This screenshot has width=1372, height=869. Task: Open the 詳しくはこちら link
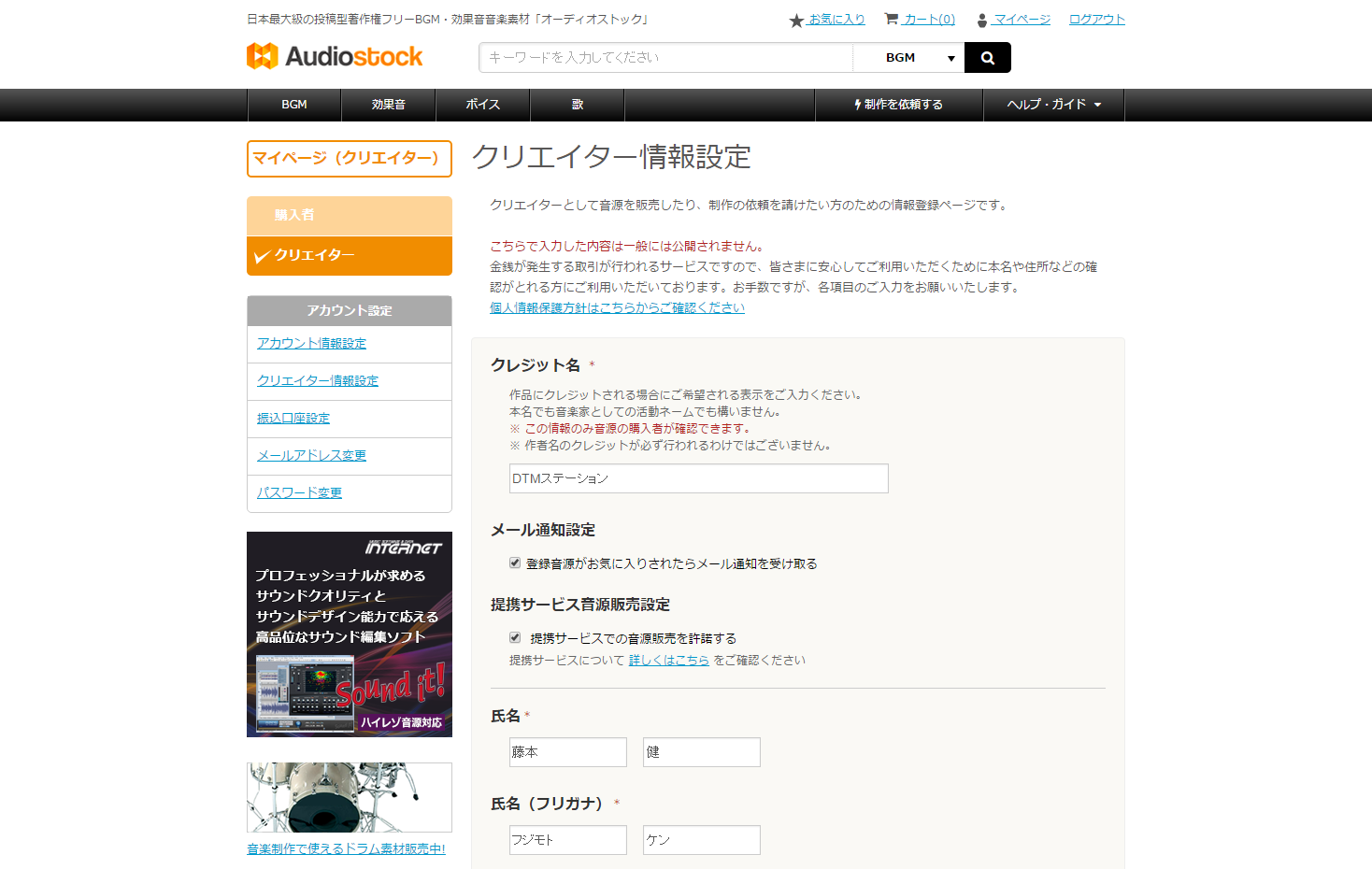click(669, 660)
